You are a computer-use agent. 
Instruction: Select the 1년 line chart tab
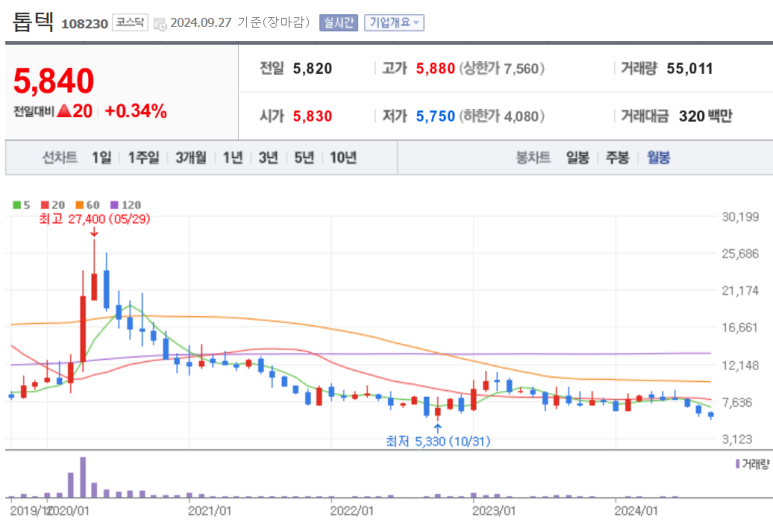point(233,158)
